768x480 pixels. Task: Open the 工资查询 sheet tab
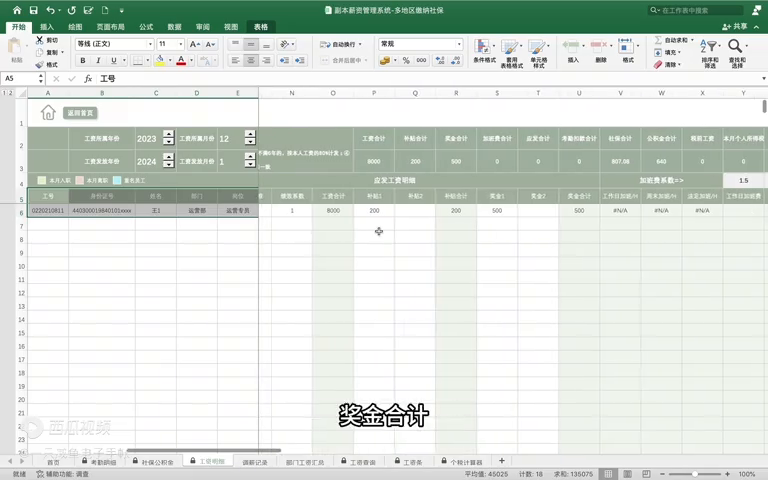click(362, 463)
